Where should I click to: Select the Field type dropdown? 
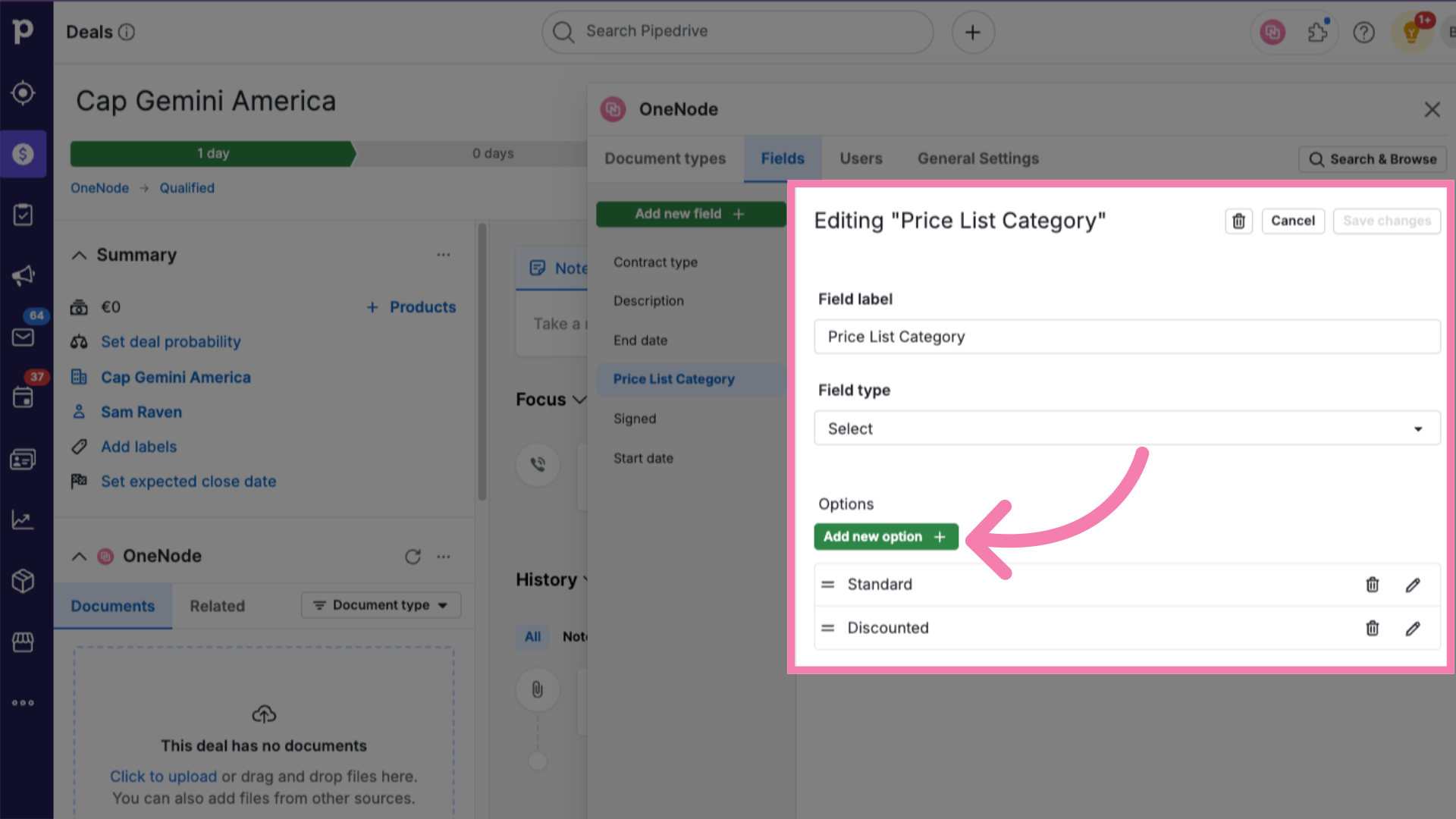[x=1126, y=428]
